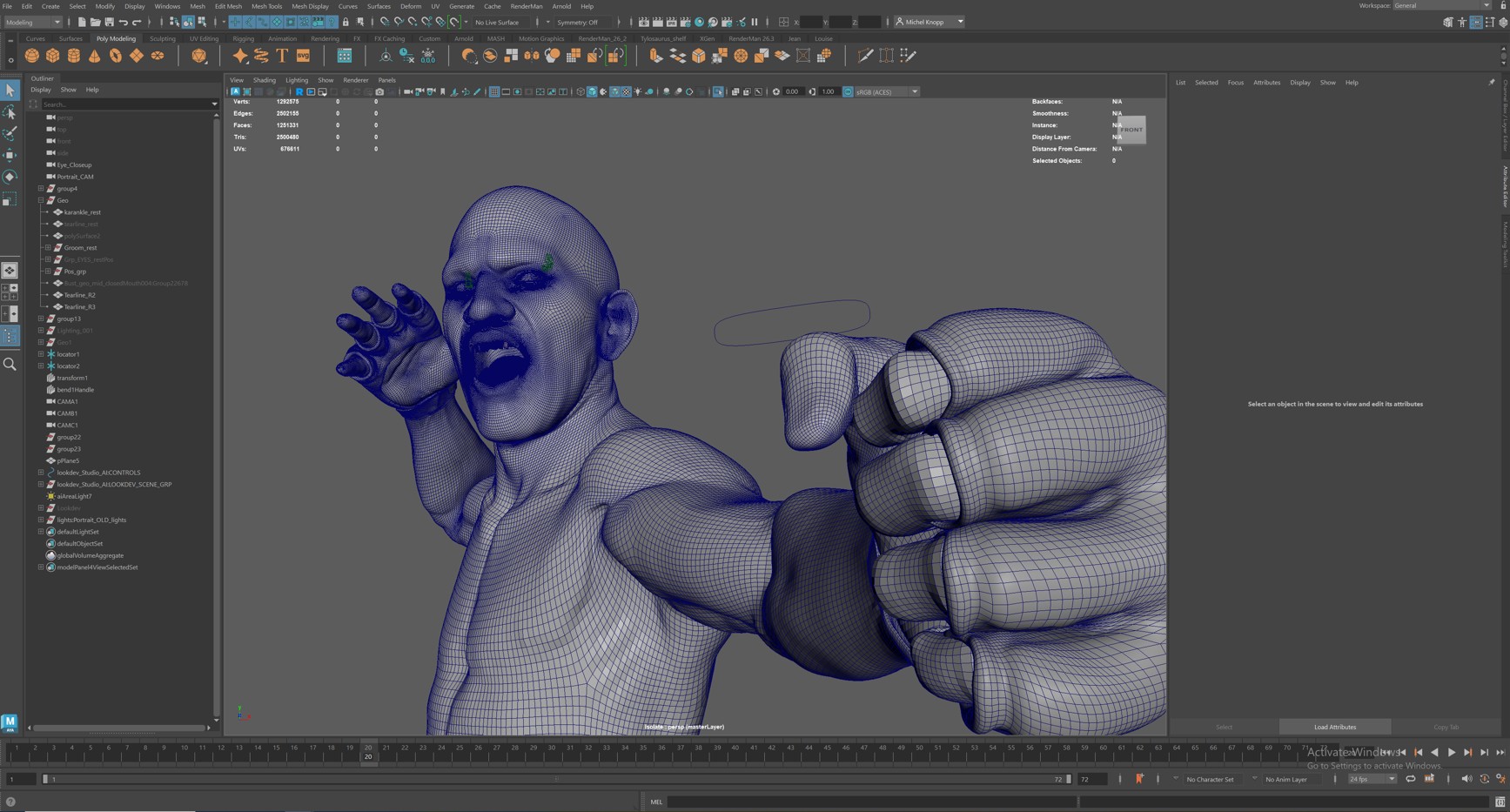Open the Mesh Tools menu

[x=266, y=6]
